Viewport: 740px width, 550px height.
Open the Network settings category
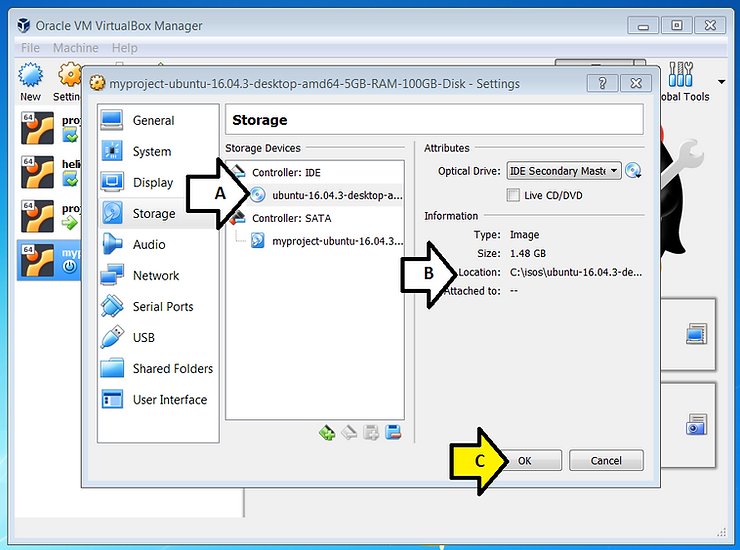pos(158,276)
